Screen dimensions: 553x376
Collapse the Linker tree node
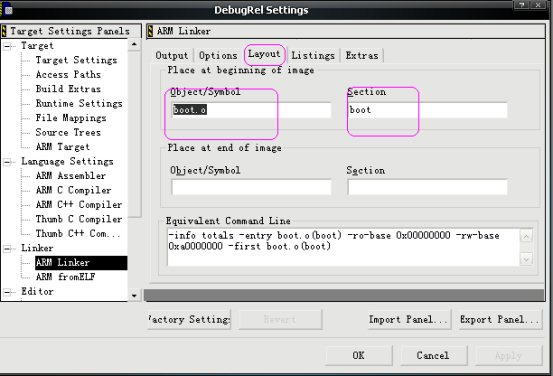point(7,249)
